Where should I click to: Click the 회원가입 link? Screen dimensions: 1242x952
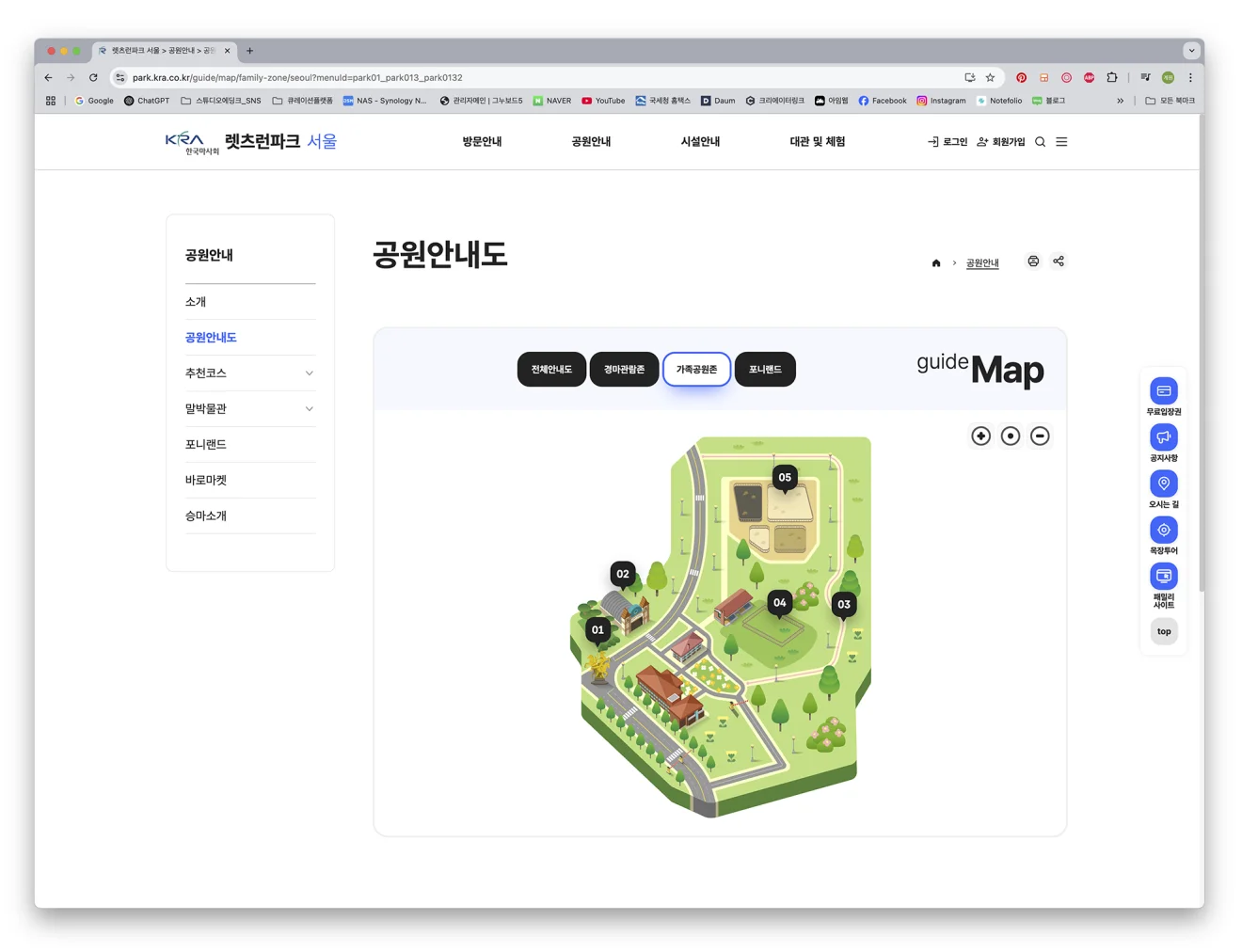pos(1000,142)
